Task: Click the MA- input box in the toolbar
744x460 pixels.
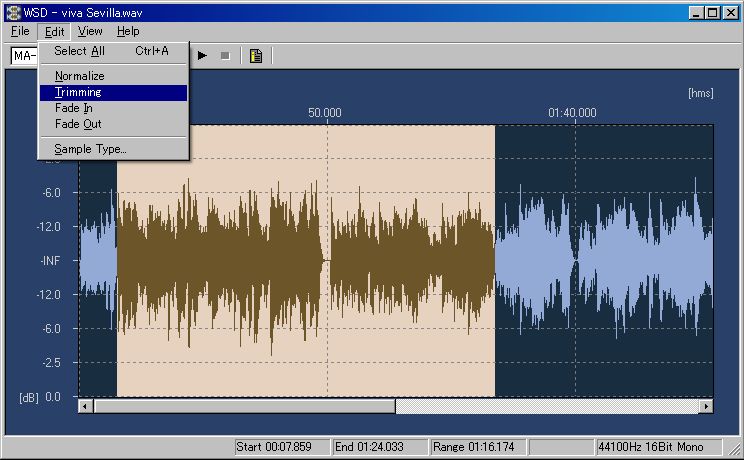Action: 24,56
